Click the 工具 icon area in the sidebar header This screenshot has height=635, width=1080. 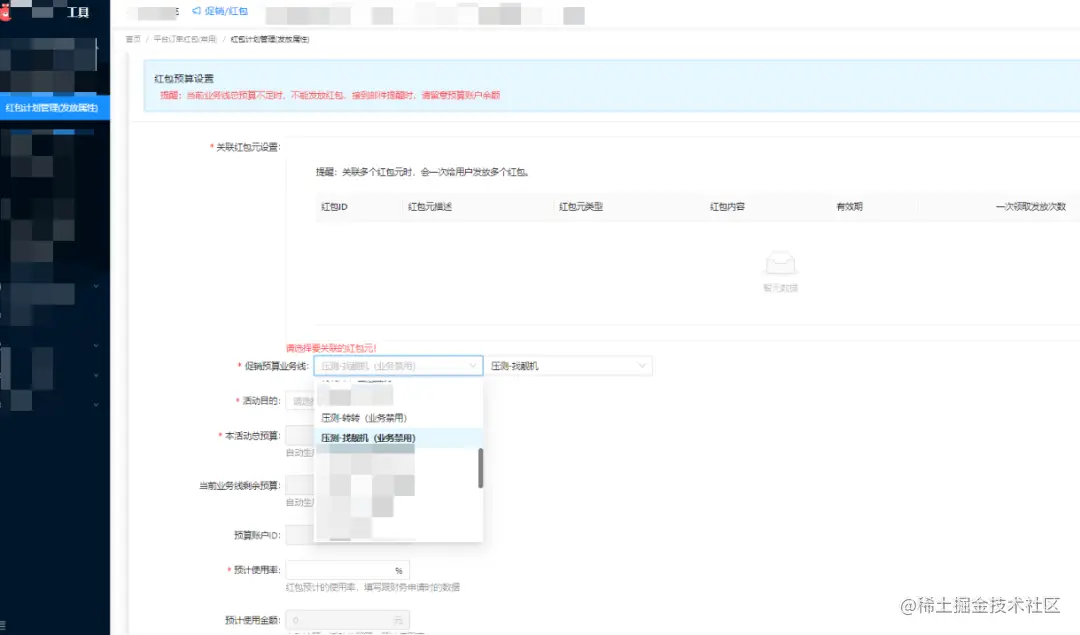tap(78, 12)
